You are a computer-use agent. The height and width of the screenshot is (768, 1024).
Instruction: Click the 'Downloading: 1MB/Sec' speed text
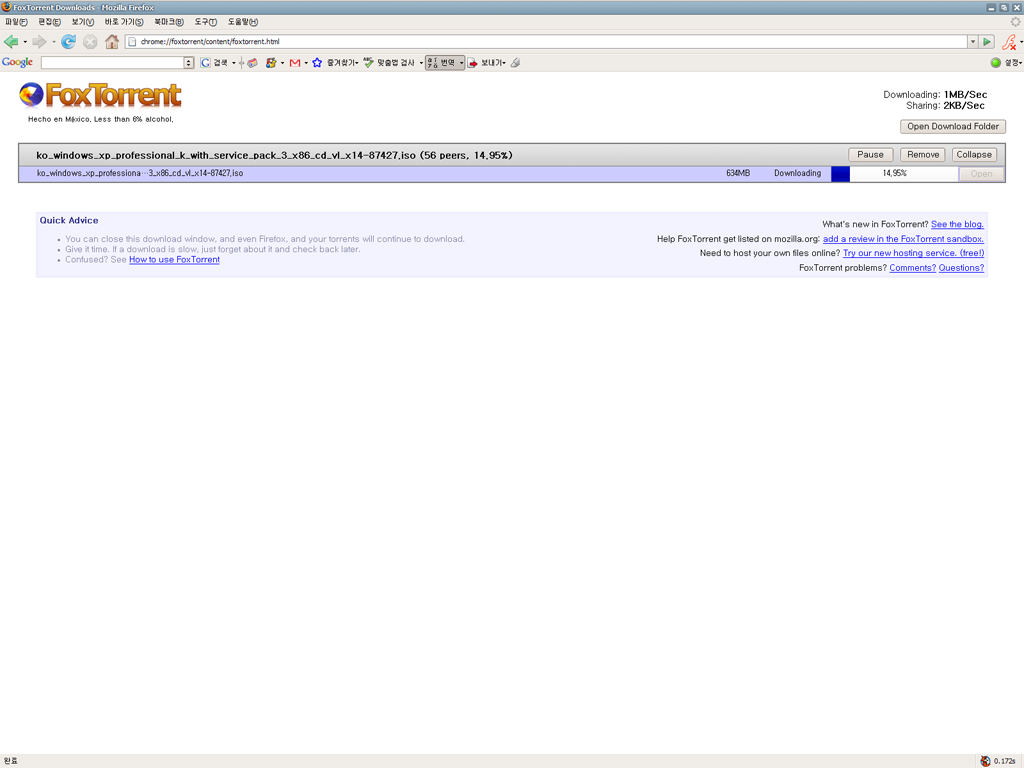pos(935,95)
